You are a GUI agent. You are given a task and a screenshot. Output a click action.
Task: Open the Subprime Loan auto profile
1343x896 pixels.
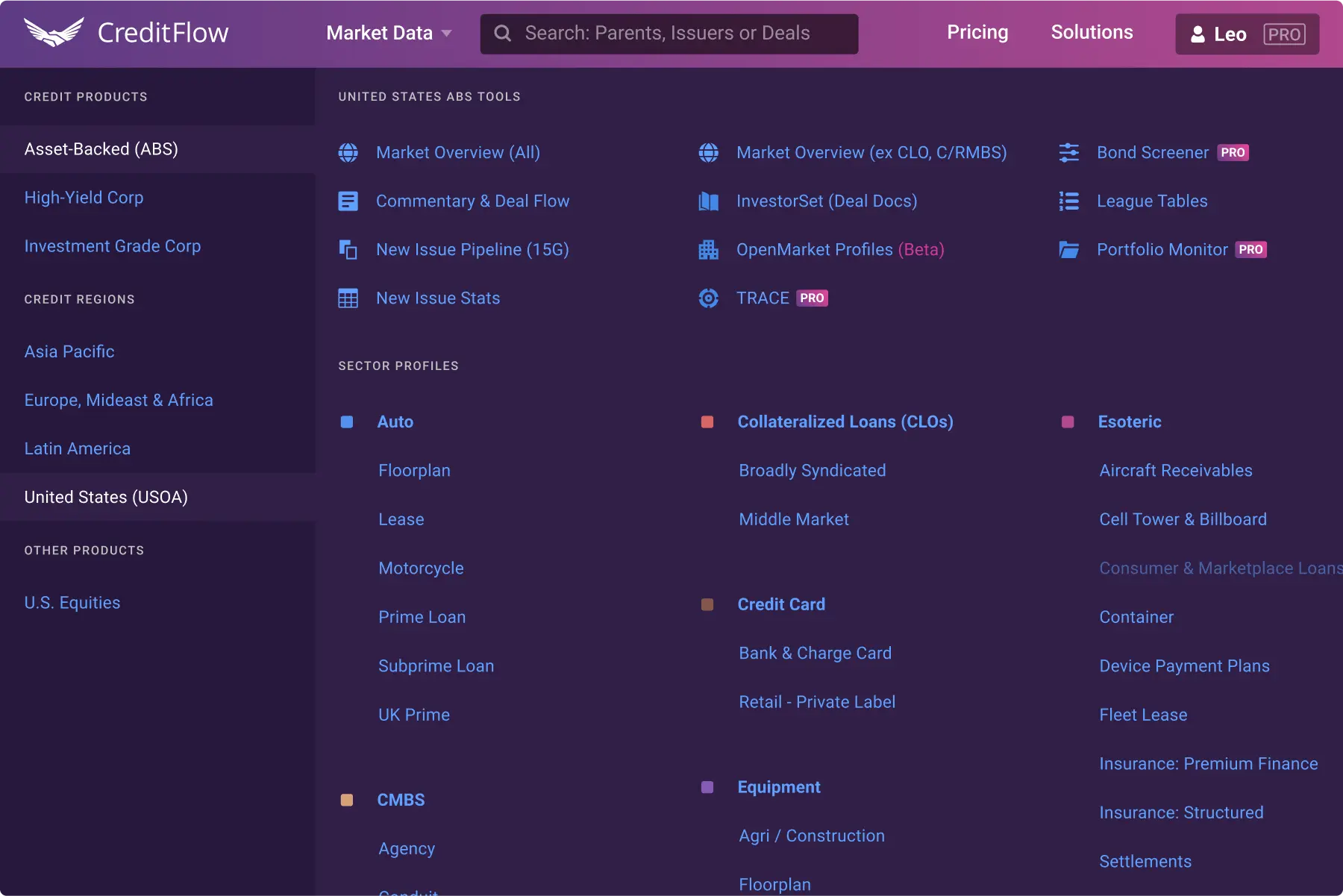436,665
